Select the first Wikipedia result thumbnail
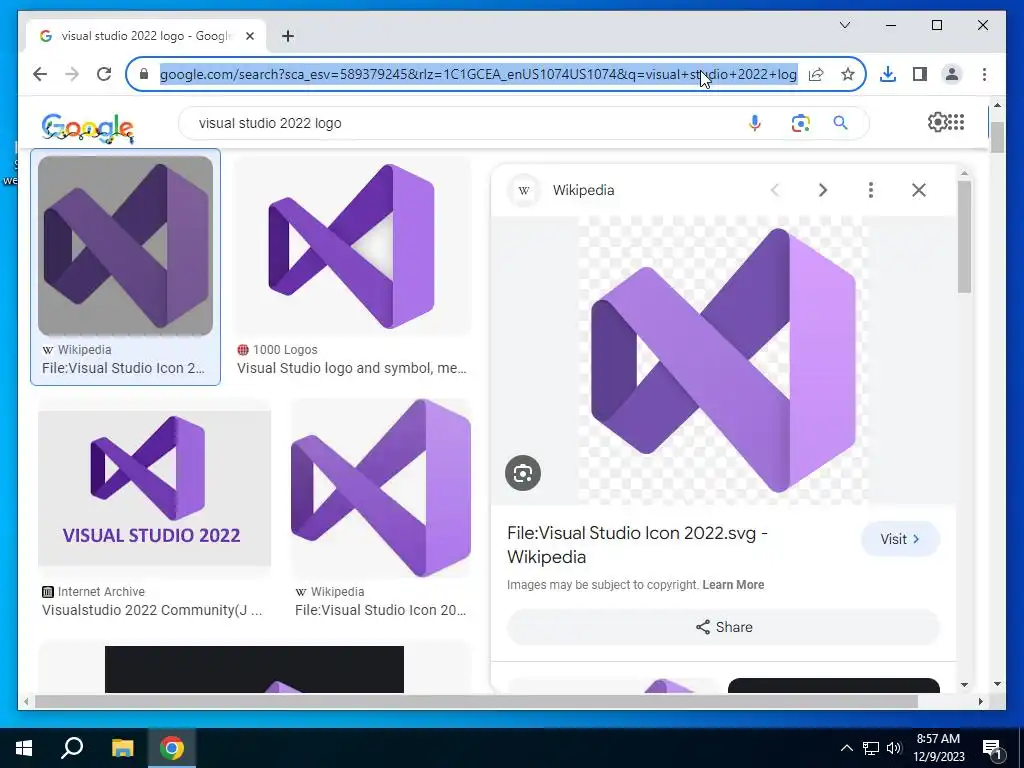Screen dimensions: 1024x768 125,246
